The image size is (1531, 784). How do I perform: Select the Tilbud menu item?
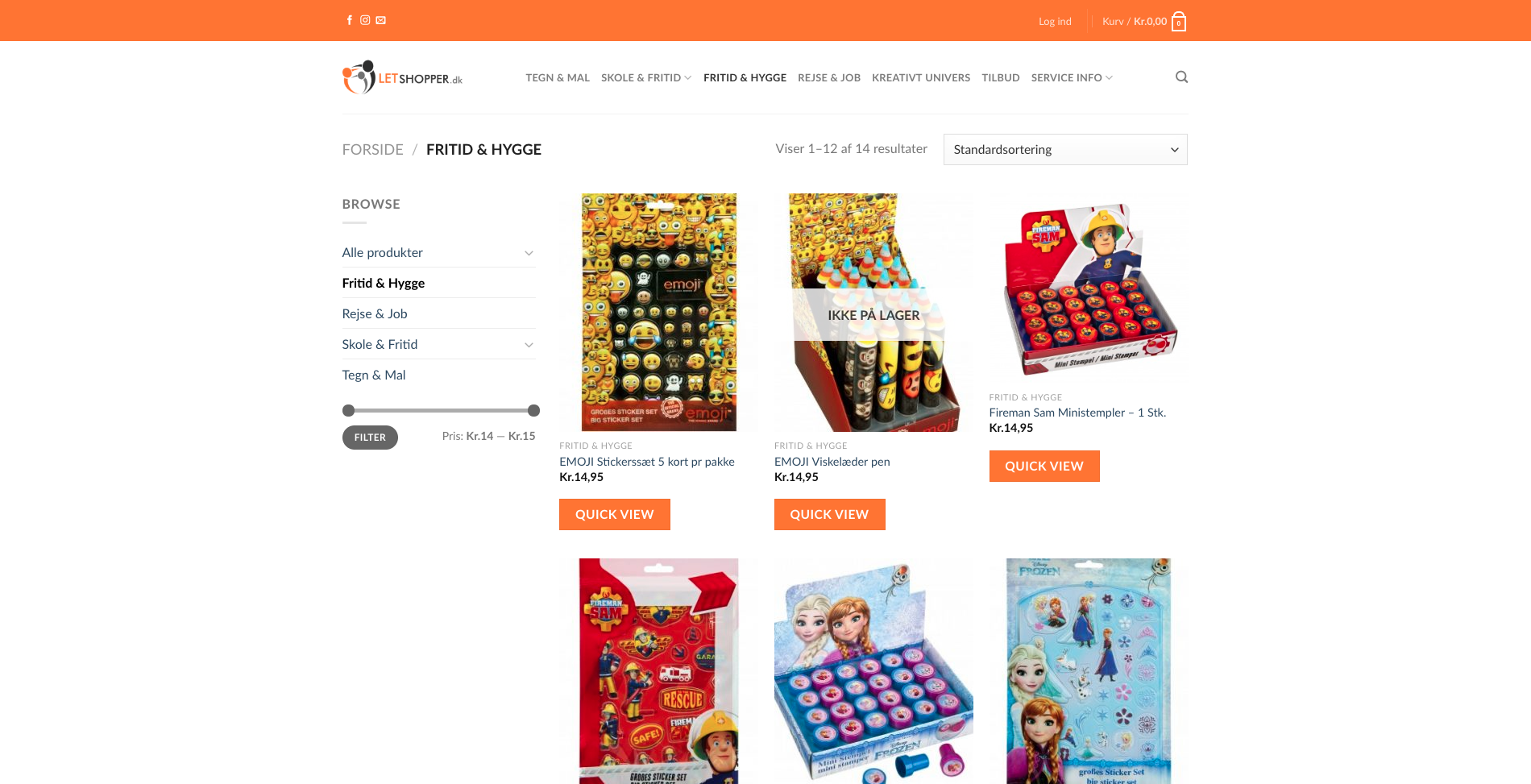[x=1001, y=77]
